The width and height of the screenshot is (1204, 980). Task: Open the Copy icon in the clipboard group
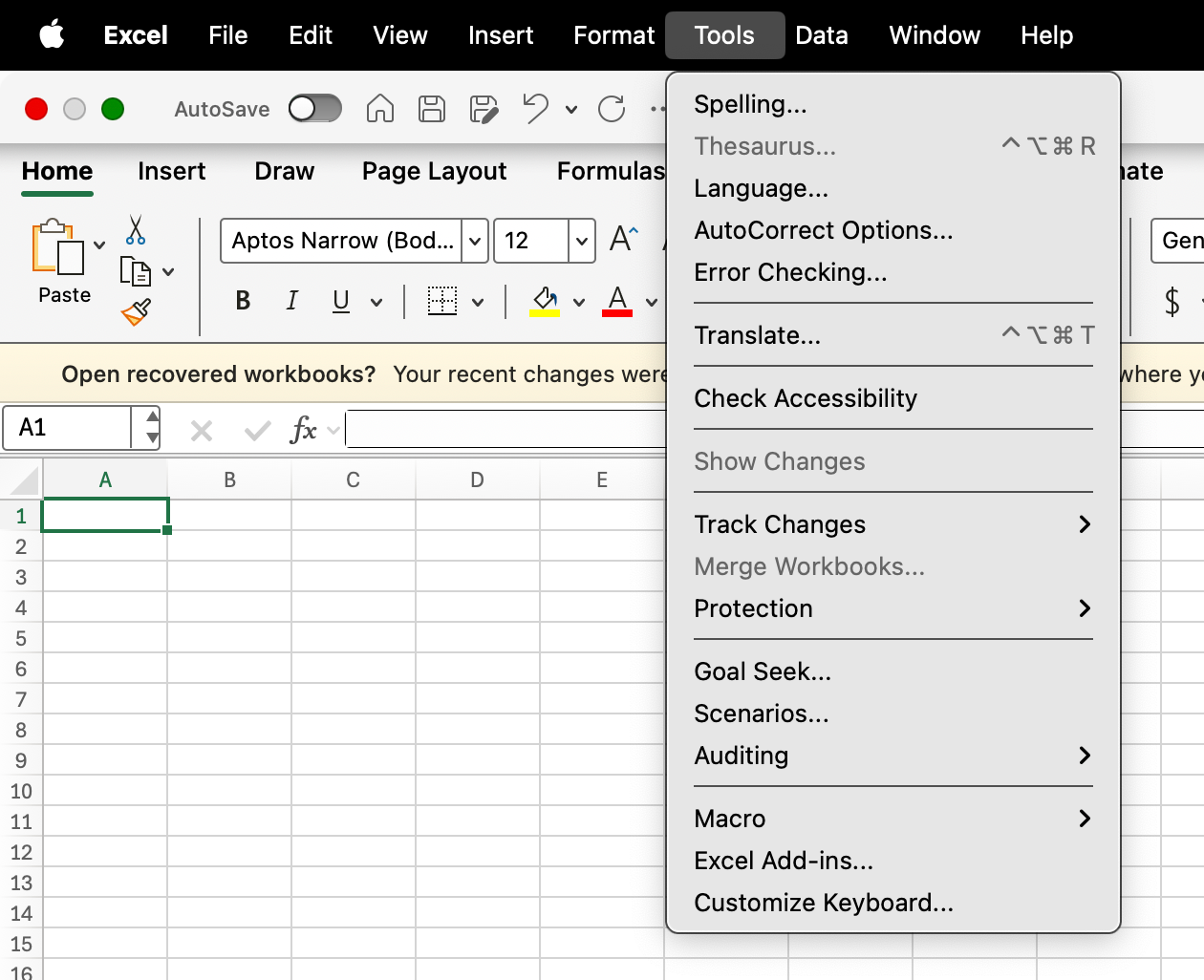tap(135, 270)
